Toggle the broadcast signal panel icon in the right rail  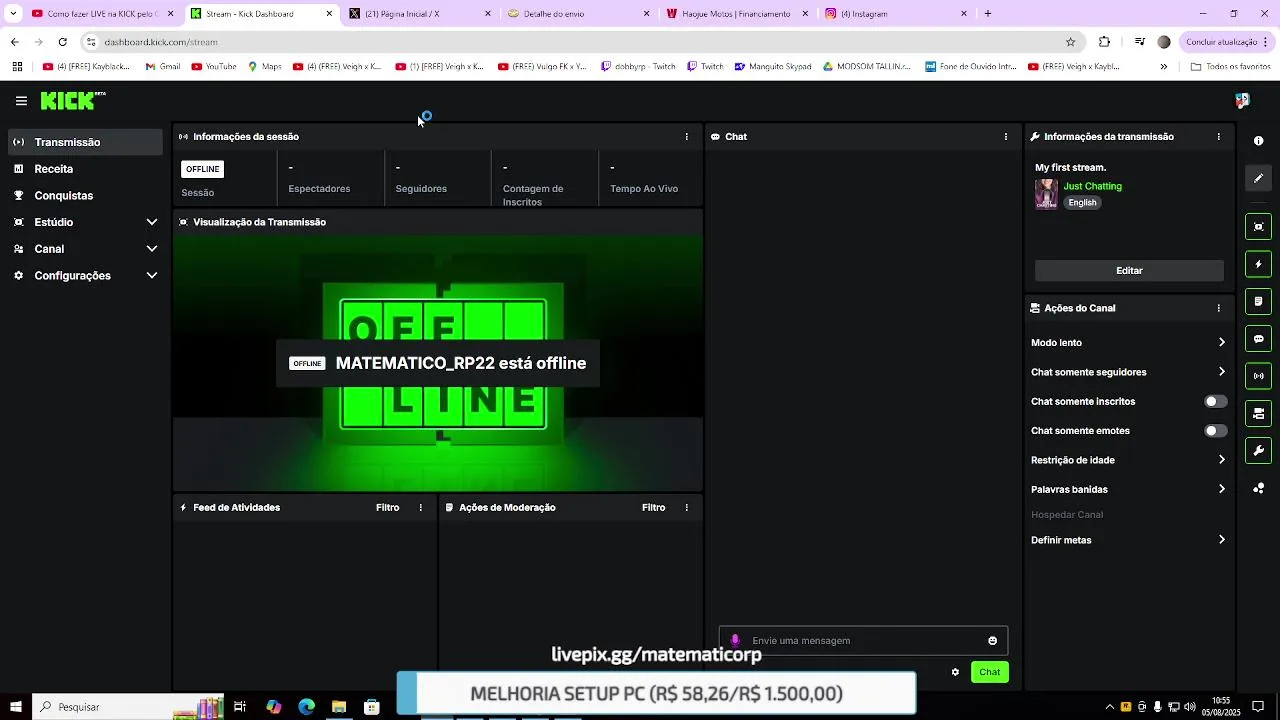pyautogui.click(x=1259, y=376)
